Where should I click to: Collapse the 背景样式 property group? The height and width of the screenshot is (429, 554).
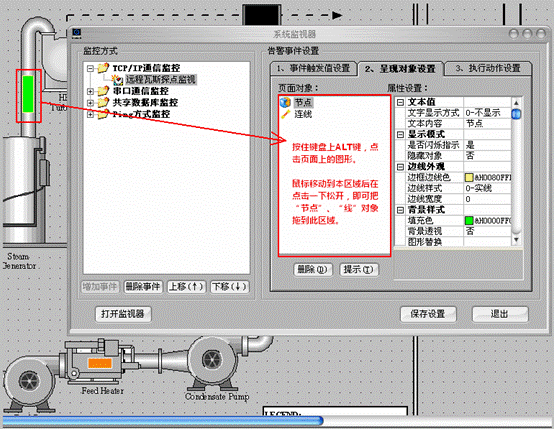click(400, 210)
